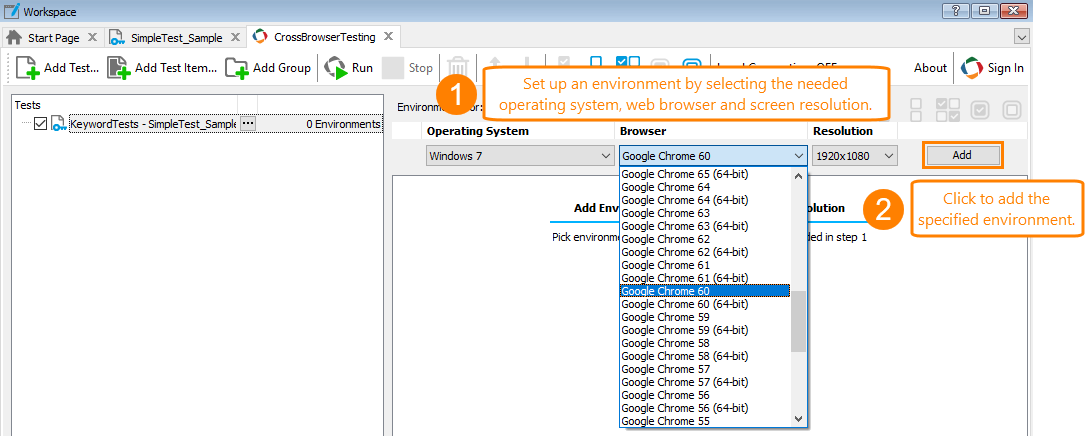
Task: Pick Google Chrome 64 (64-bit) option
Action: pyautogui.click(x=705, y=200)
